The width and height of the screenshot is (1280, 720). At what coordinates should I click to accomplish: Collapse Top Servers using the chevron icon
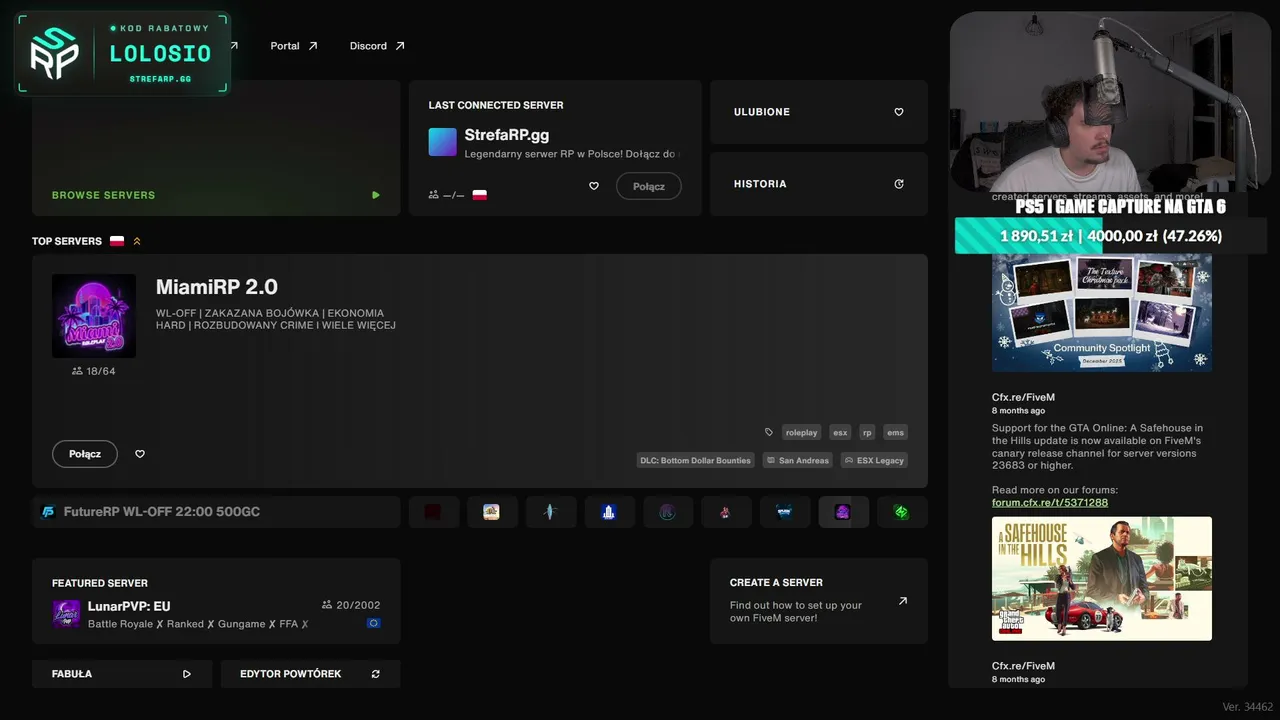[x=137, y=241]
